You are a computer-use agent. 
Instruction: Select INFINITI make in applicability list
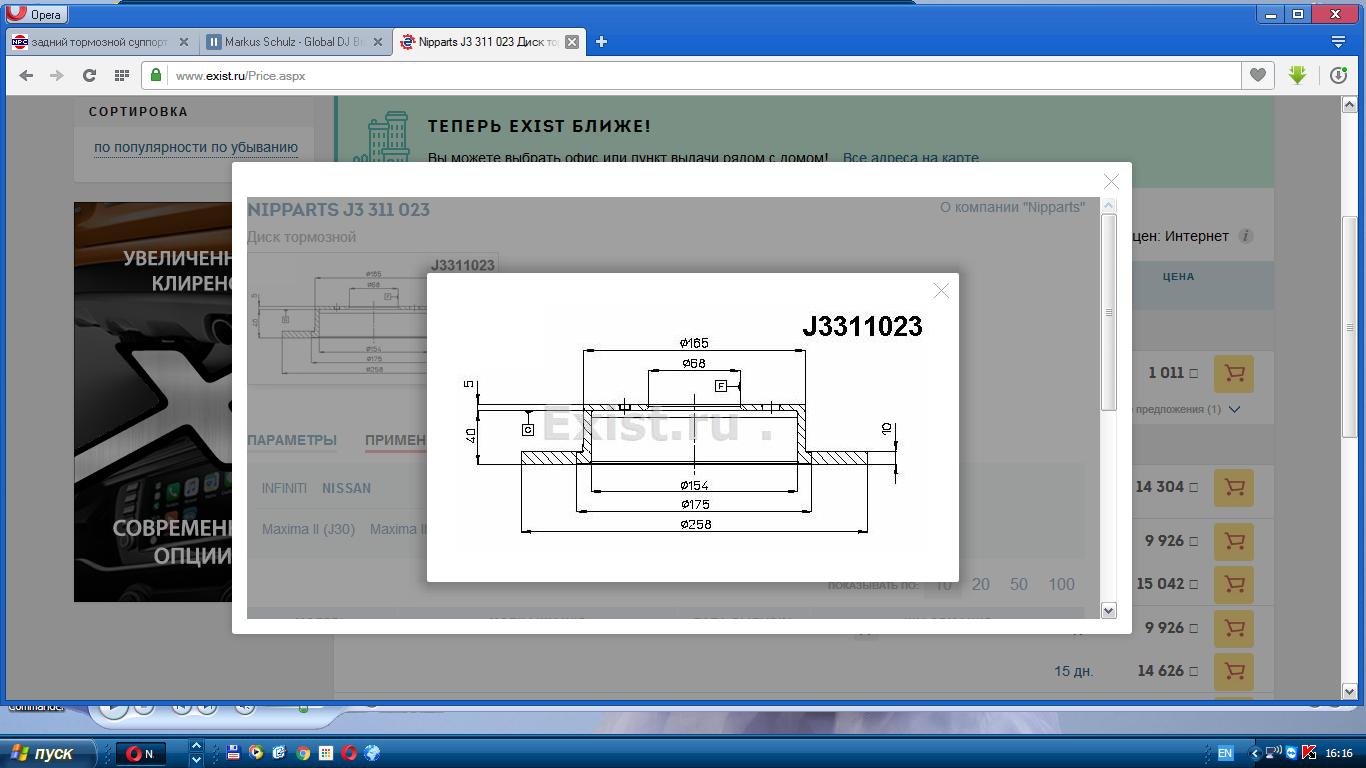(x=284, y=488)
